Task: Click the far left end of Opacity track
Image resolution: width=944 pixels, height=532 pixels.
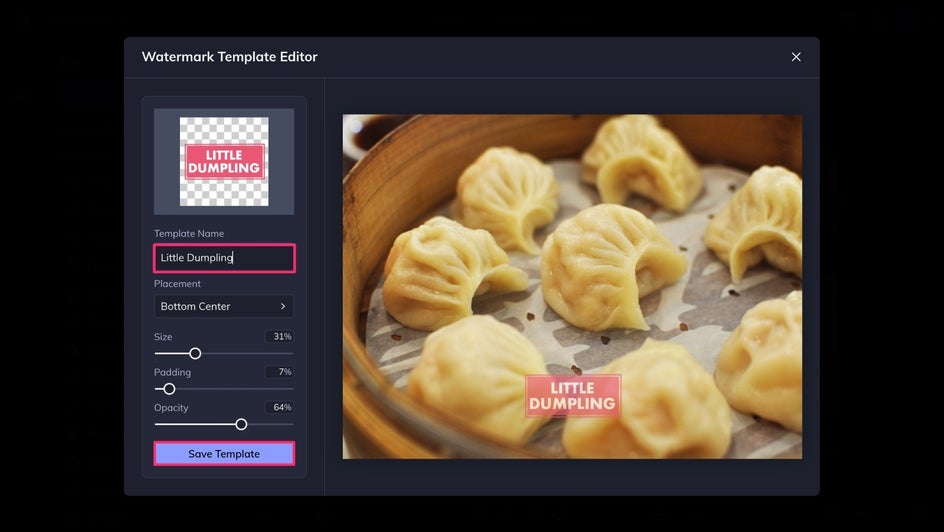Action: click(157, 424)
